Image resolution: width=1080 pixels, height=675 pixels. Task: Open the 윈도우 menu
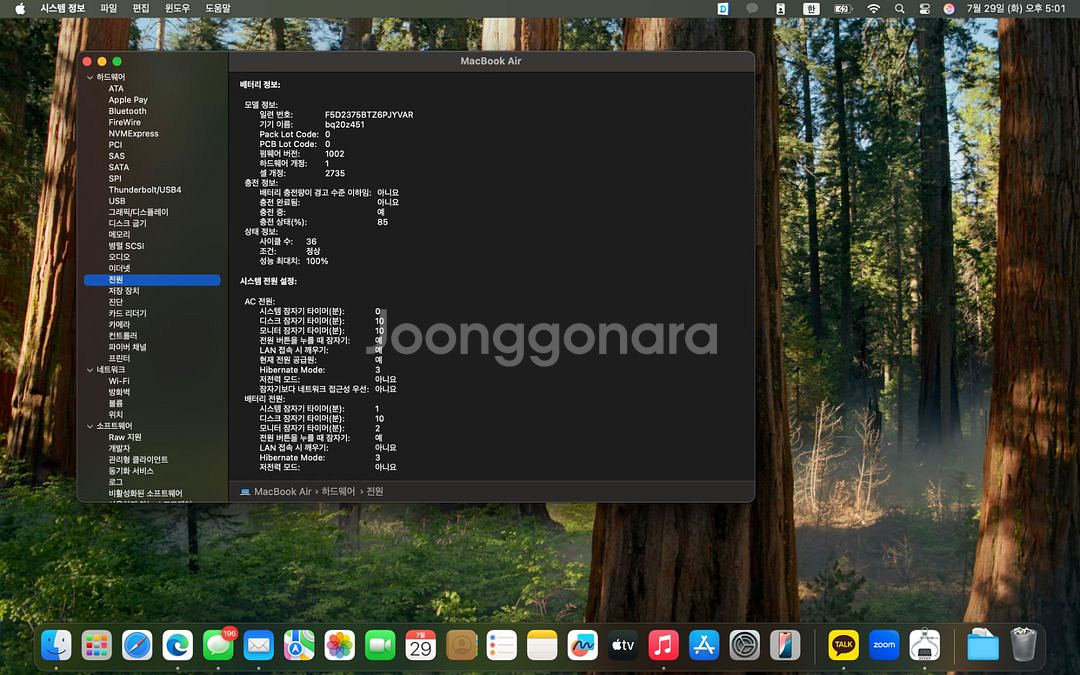pos(177,8)
